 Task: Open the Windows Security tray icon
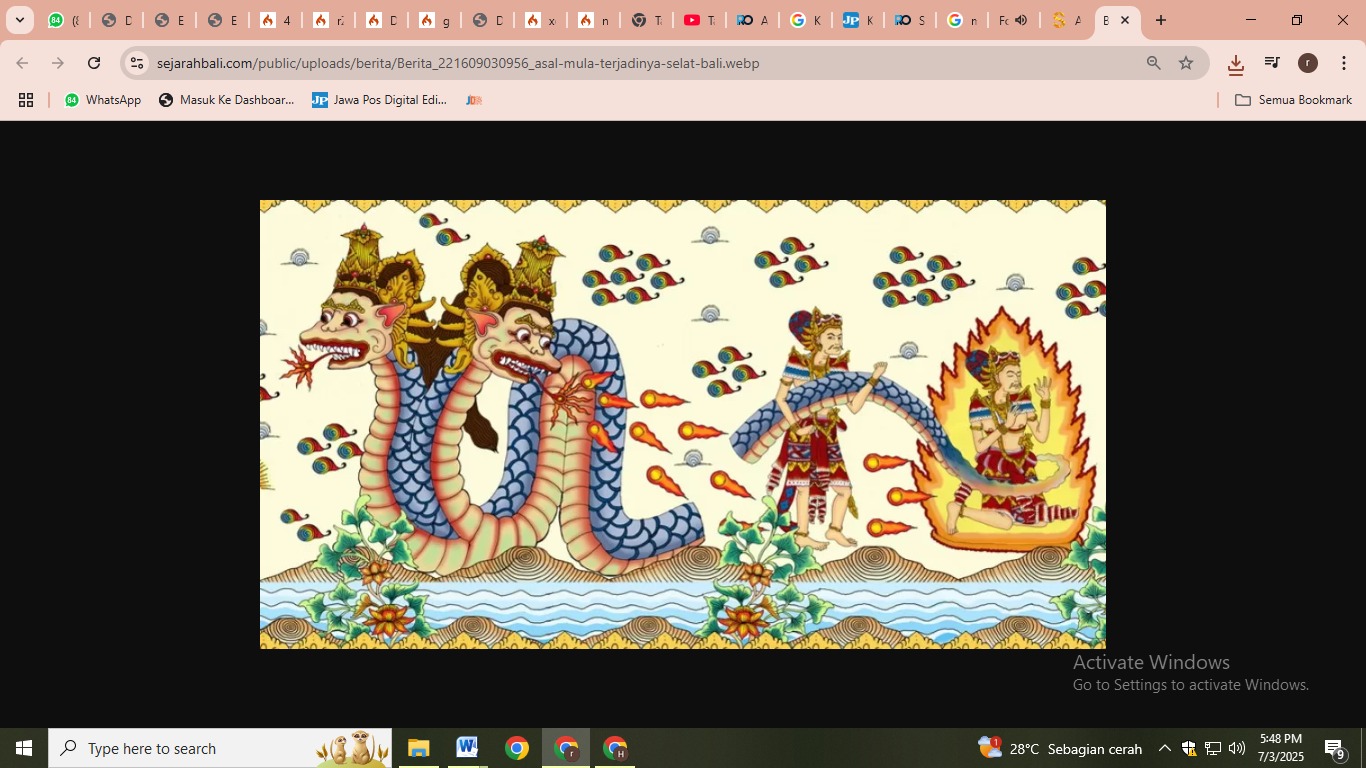click(1189, 748)
